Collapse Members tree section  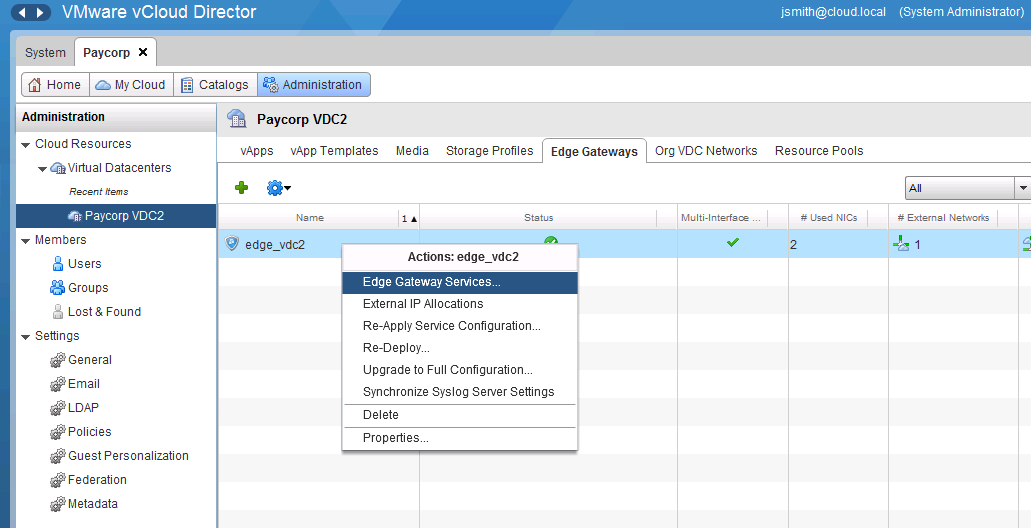[26, 241]
